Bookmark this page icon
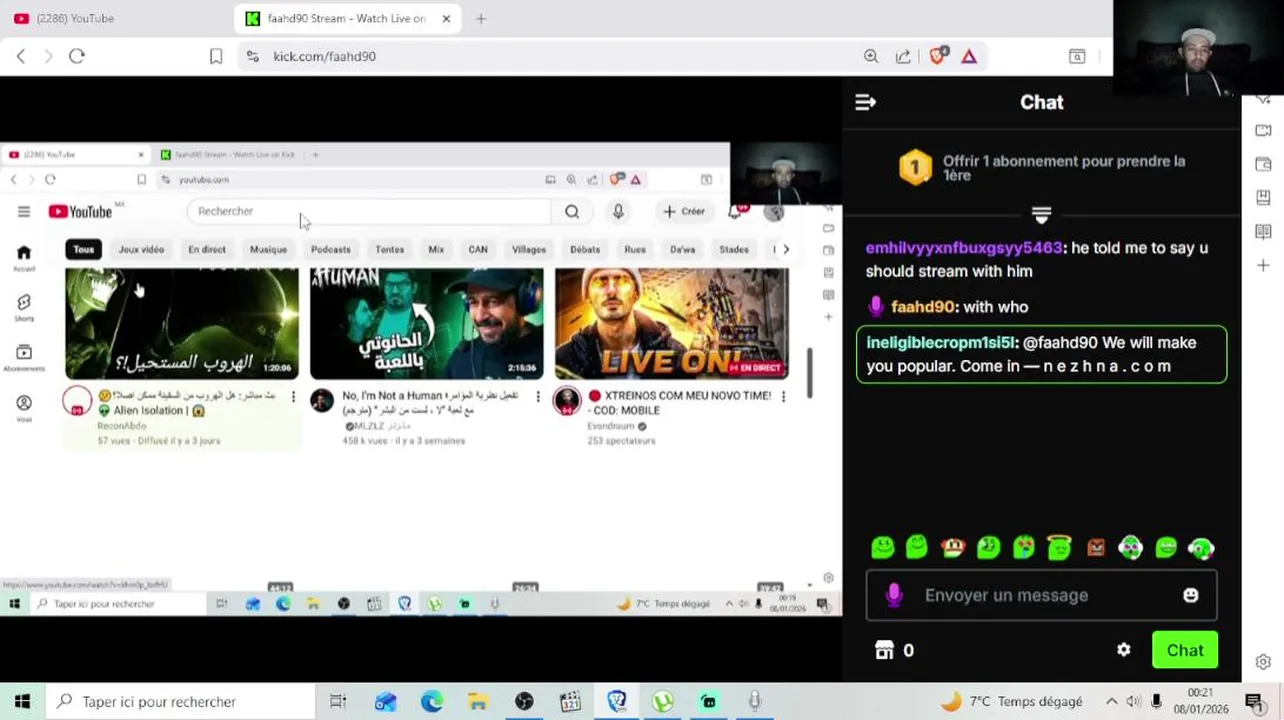 click(x=216, y=56)
